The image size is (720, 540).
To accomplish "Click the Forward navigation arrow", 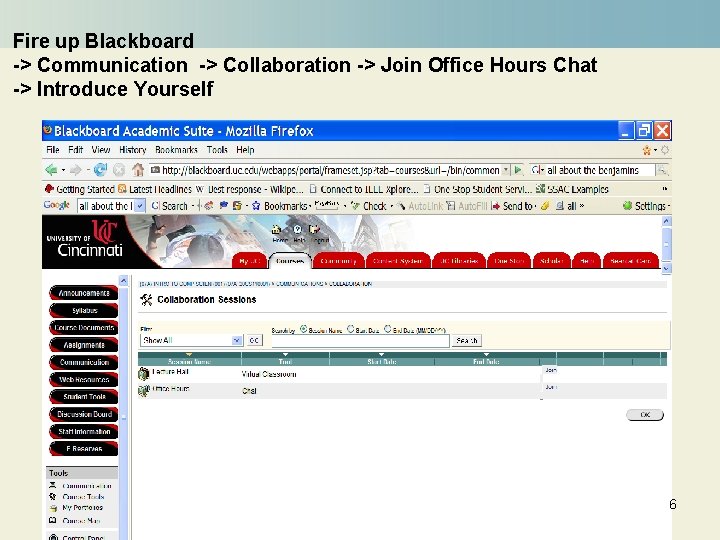I will pos(76,170).
